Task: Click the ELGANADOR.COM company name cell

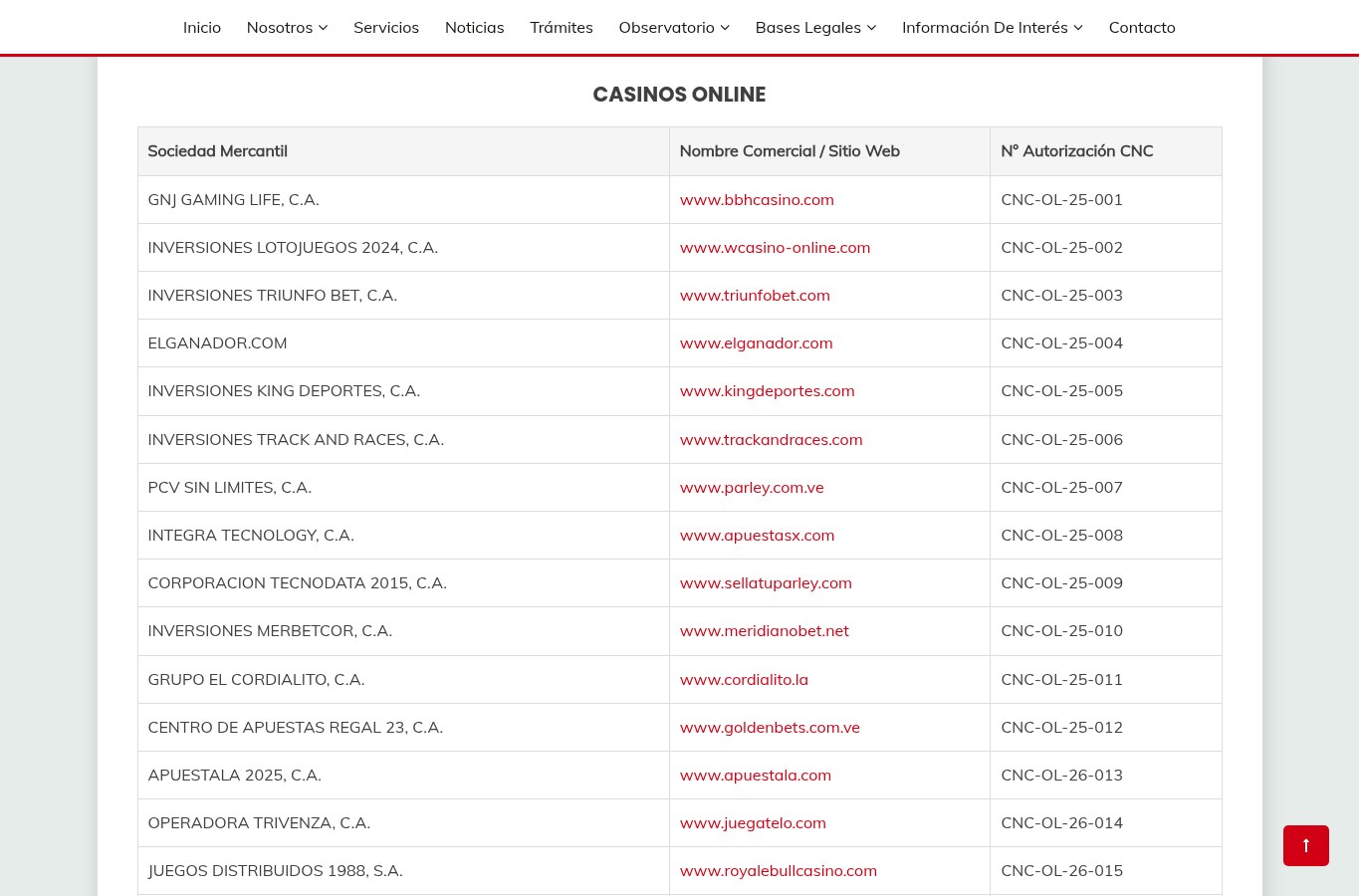Action: [403, 342]
